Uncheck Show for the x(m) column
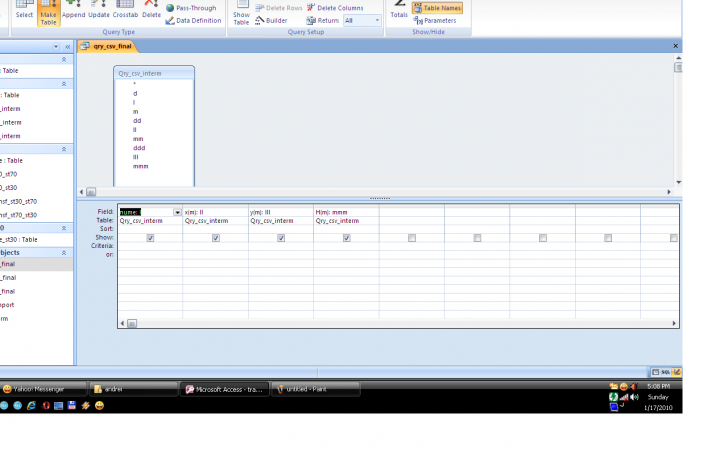 click(216, 238)
